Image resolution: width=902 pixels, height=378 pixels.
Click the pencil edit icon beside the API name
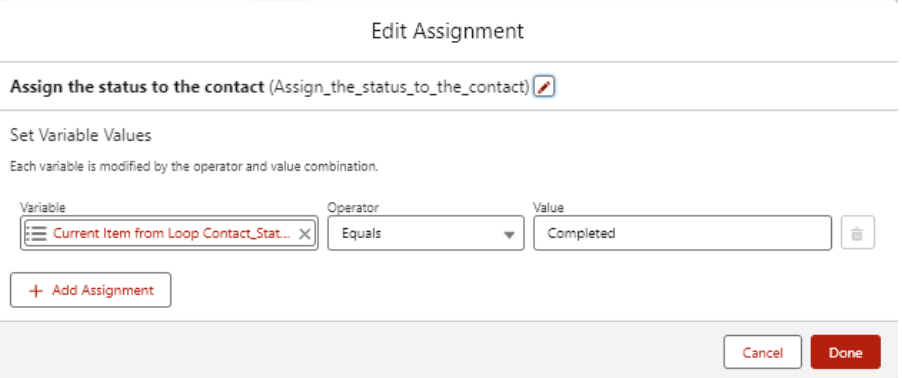544,87
